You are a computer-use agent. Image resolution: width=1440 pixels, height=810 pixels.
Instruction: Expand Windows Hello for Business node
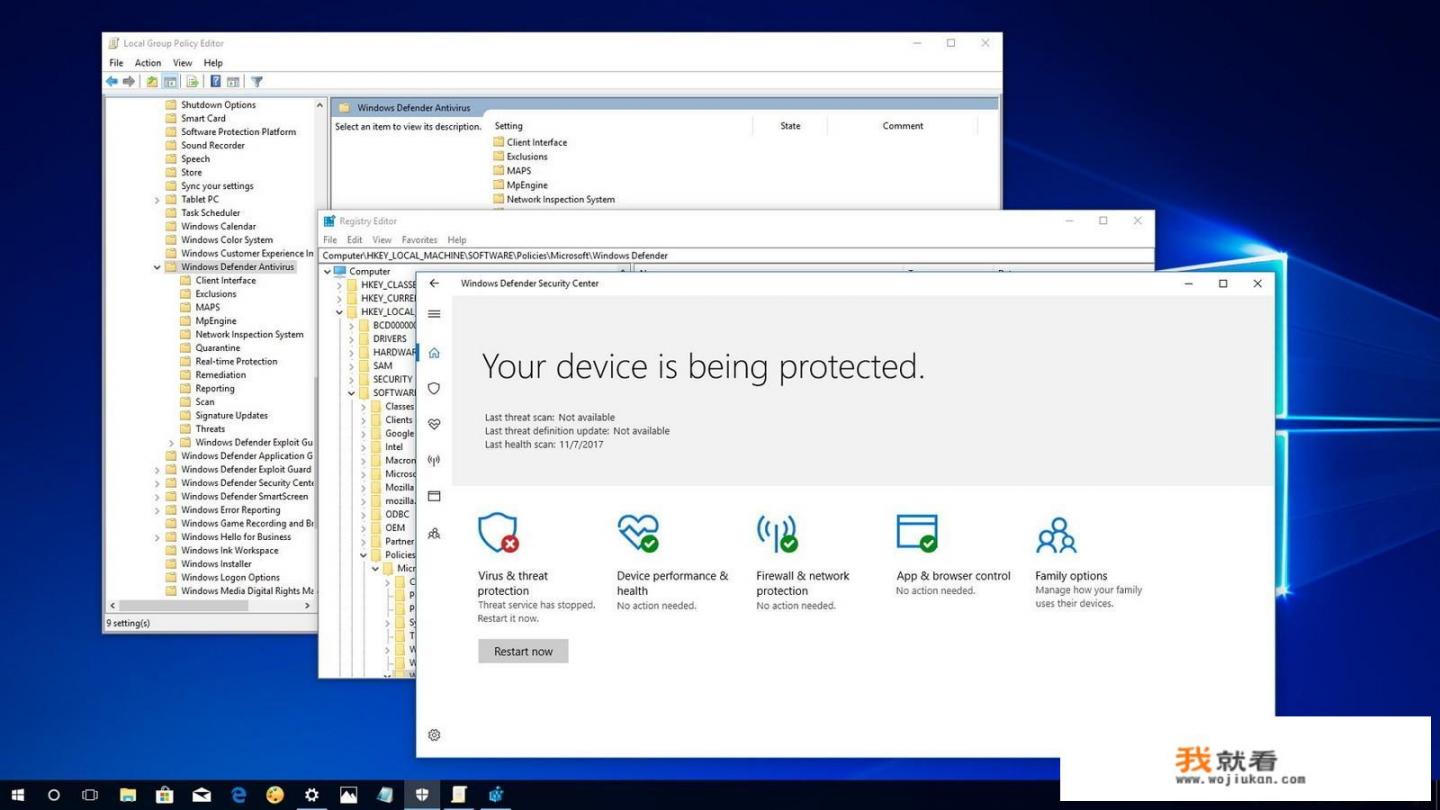157,537
